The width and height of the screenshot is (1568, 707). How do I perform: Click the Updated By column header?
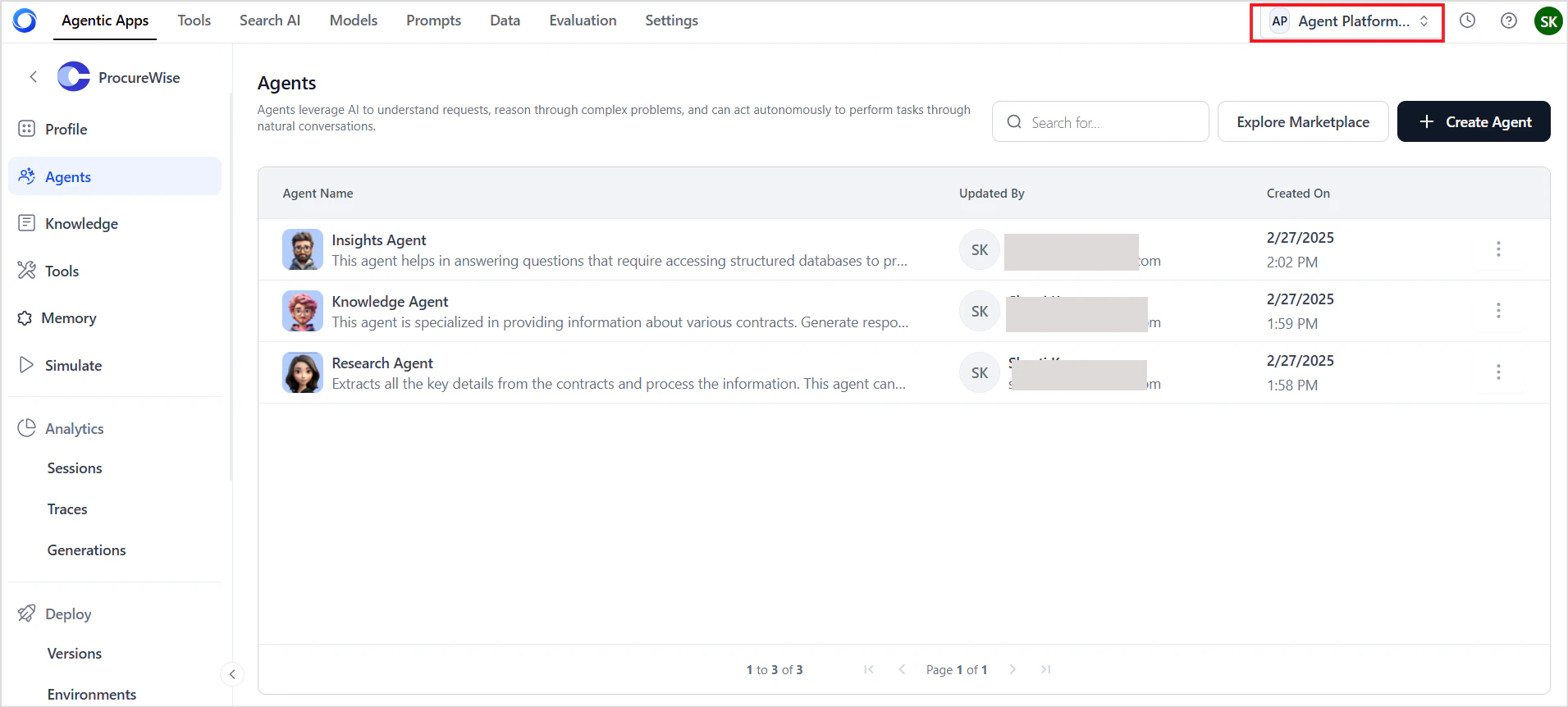tap(992, 194)
